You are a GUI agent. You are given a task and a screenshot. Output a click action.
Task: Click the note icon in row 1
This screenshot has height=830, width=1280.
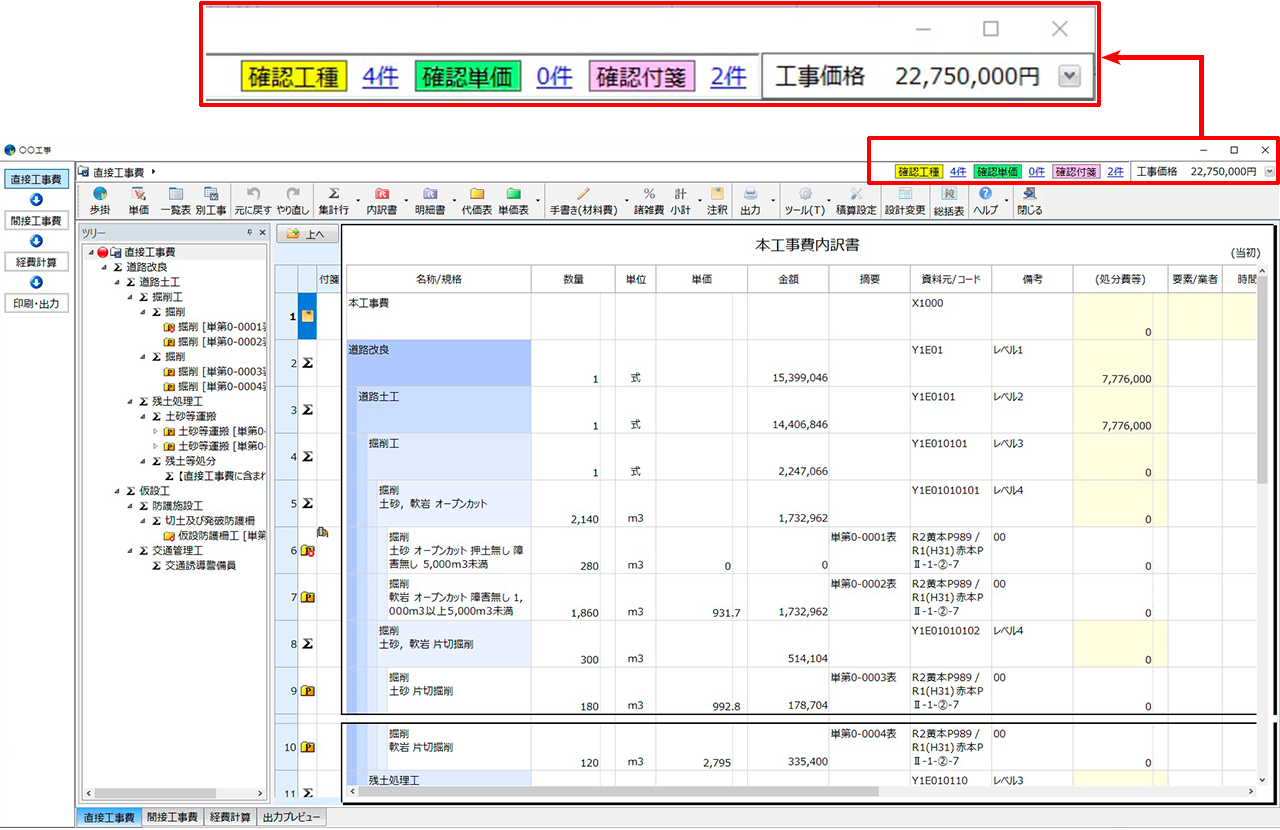point(307,316)
